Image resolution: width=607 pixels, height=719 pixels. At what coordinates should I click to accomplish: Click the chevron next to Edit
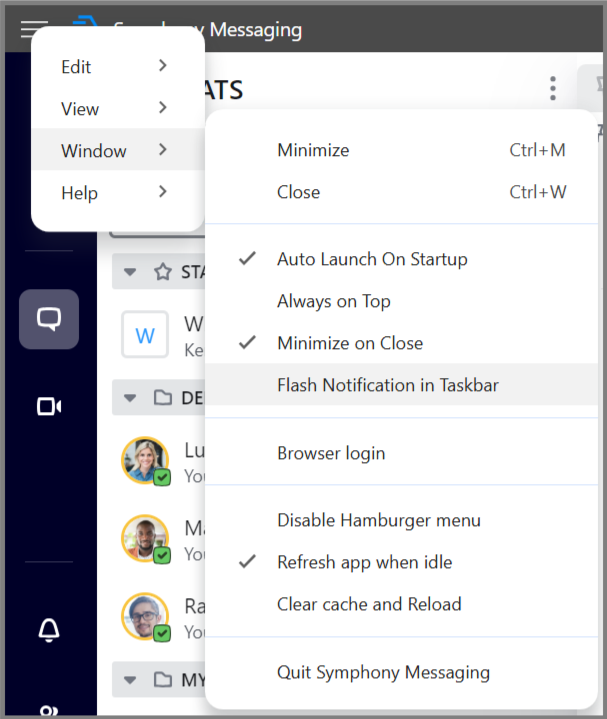(x=163, y=66)
